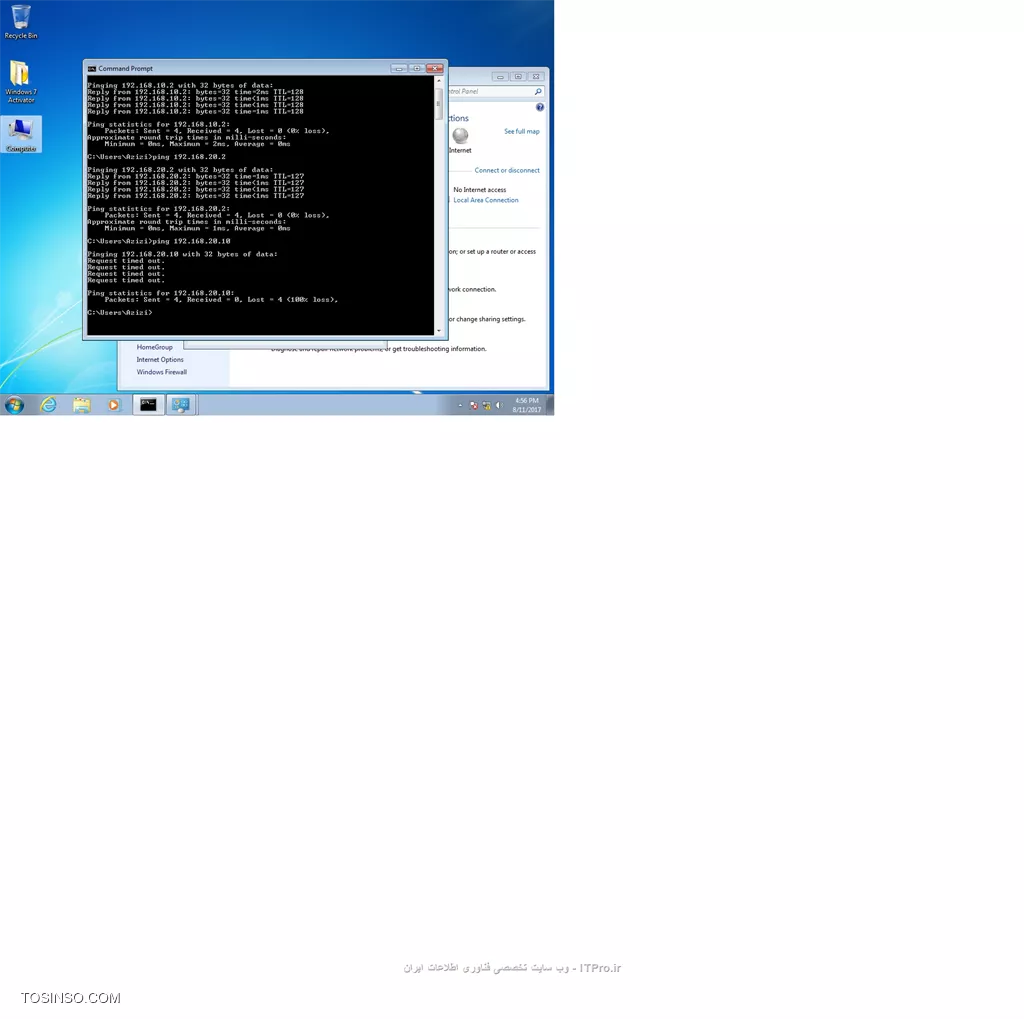This screenshot has height=1019, width=1024.
Task: Show hidden system tray icons arrow
Action: (x=460, y=406)
